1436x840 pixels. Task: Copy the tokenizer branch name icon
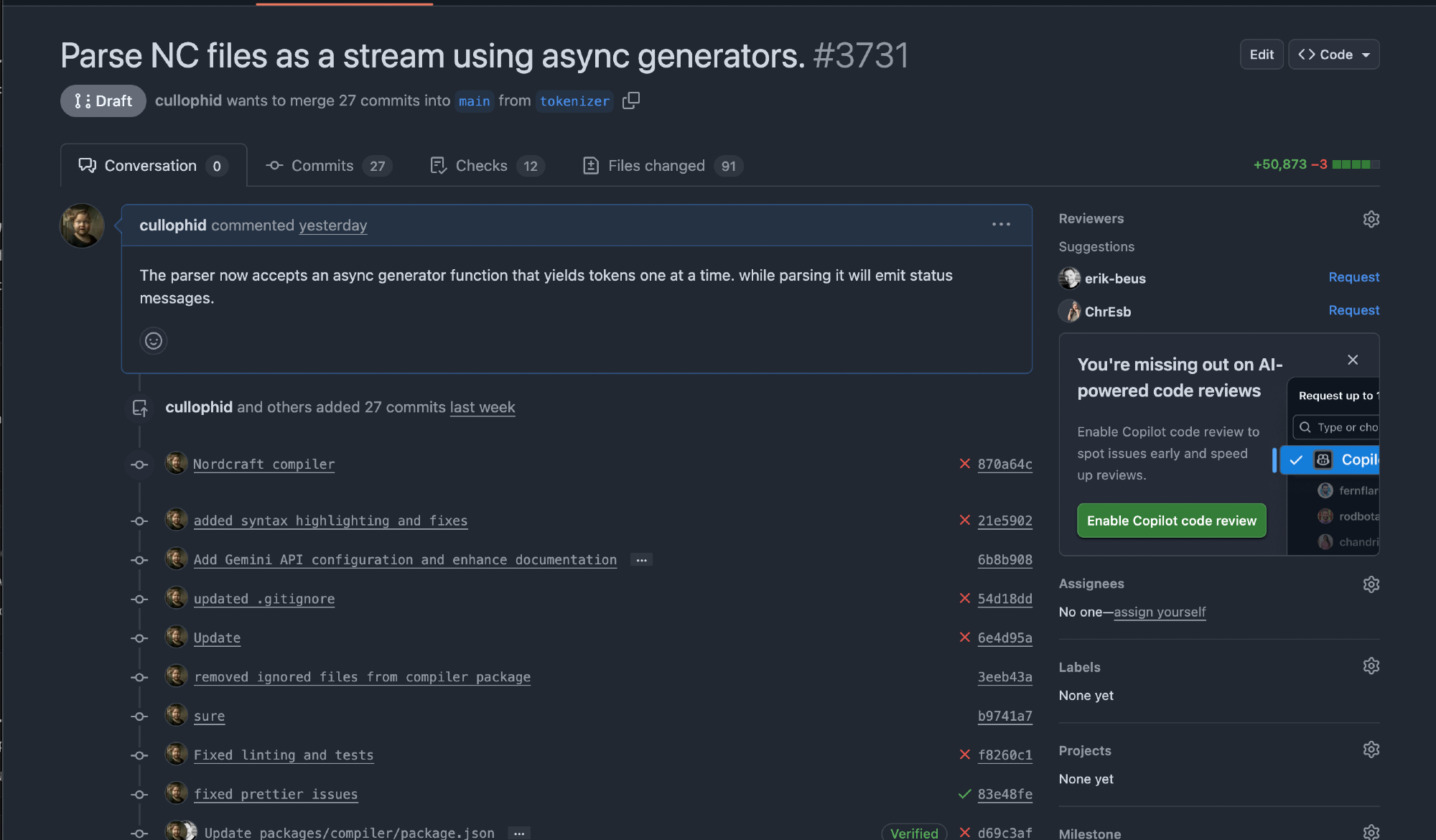[x=630, y=101]
